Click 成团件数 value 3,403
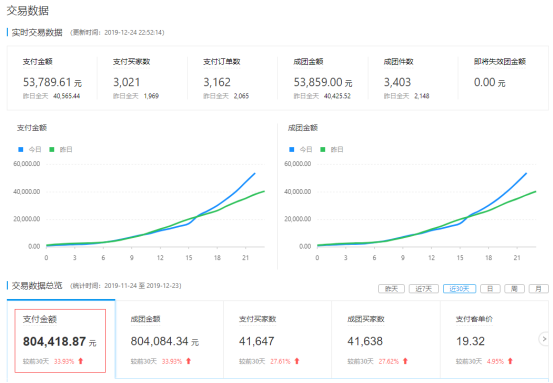Screen dimensions: 553x383 point(397,83)
